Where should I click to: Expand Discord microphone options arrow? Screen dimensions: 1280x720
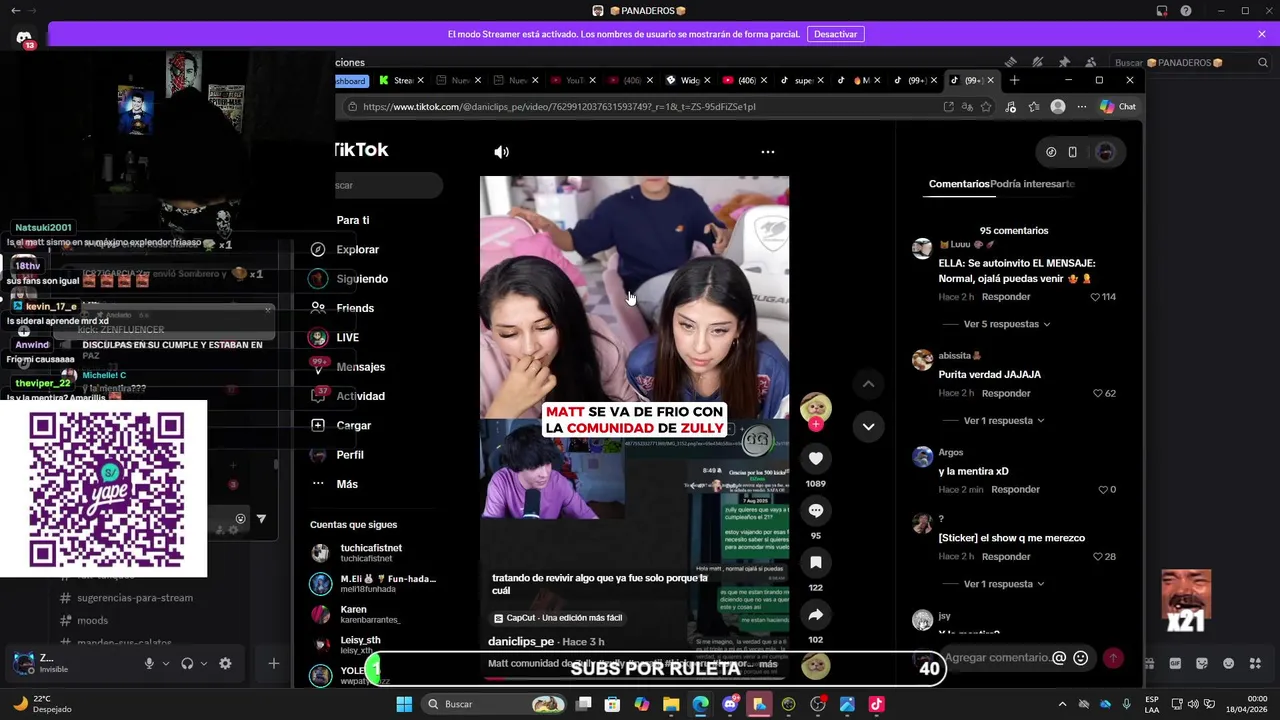pyautogui.click(x=166, y=663)
